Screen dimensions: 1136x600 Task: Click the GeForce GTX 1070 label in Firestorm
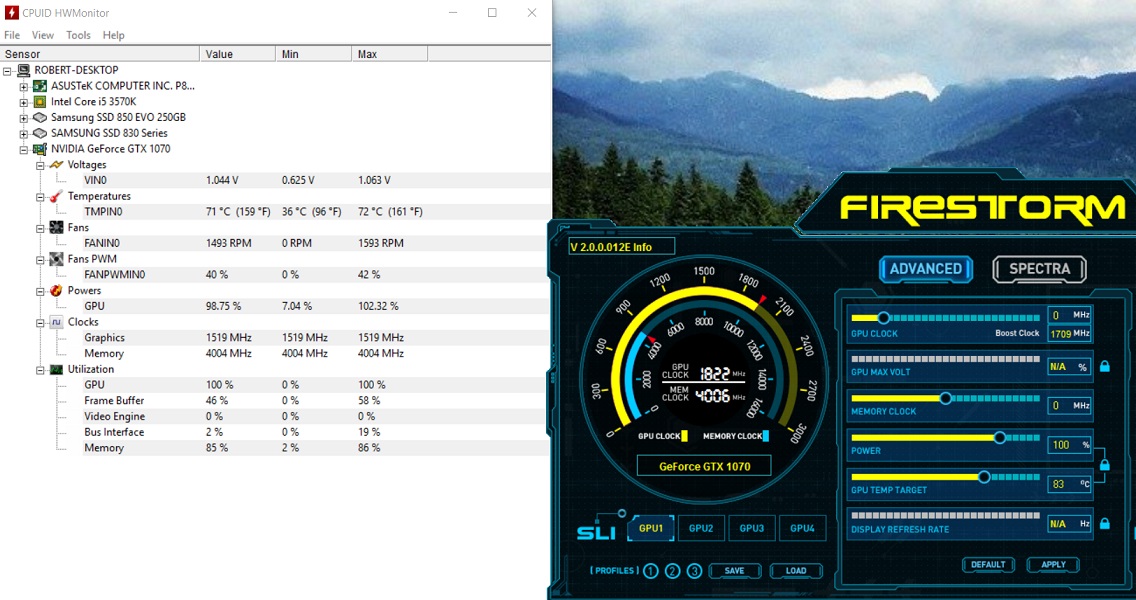click(x=704, y=467)
